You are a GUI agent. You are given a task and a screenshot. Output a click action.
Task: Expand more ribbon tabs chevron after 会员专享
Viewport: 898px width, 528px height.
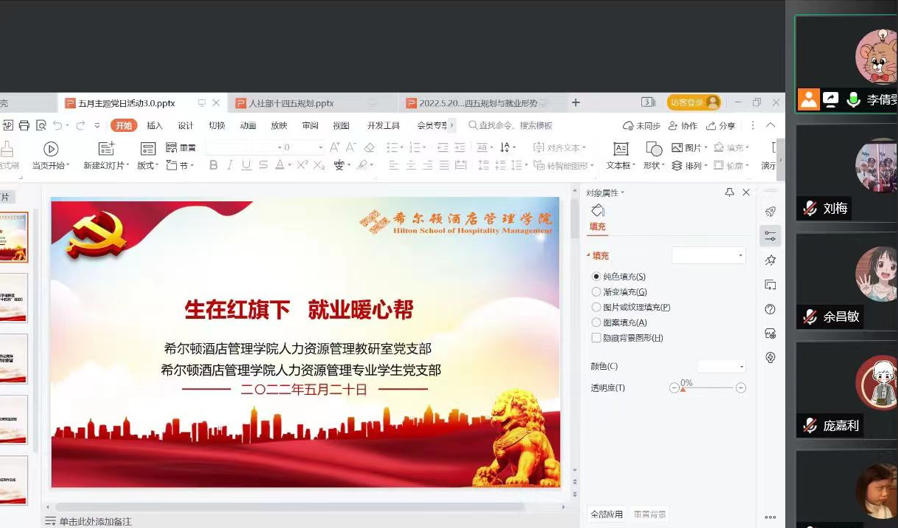[x=452, y=125]
